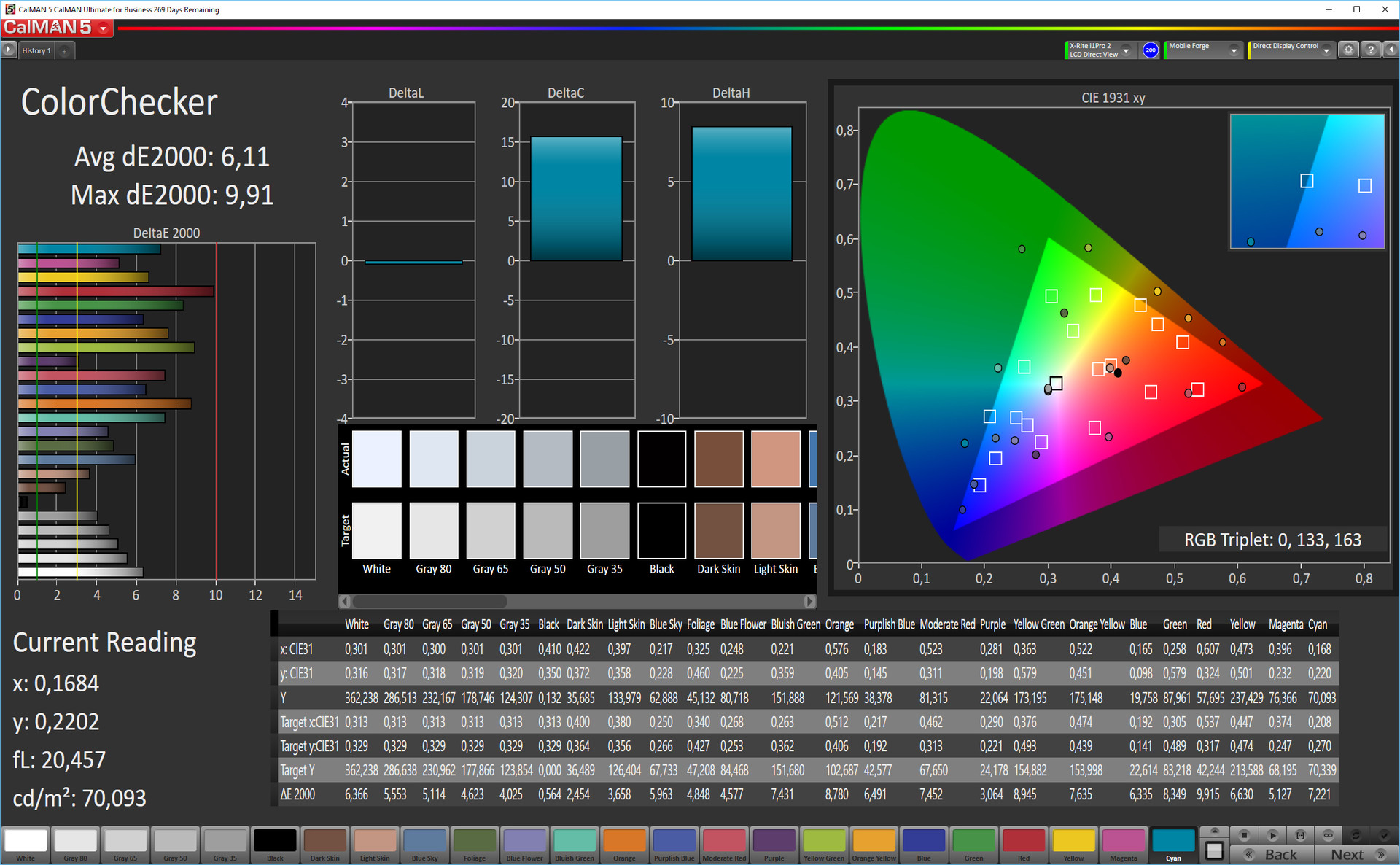Click the swatch strip scroll-right arrow

tap(809, 602)
